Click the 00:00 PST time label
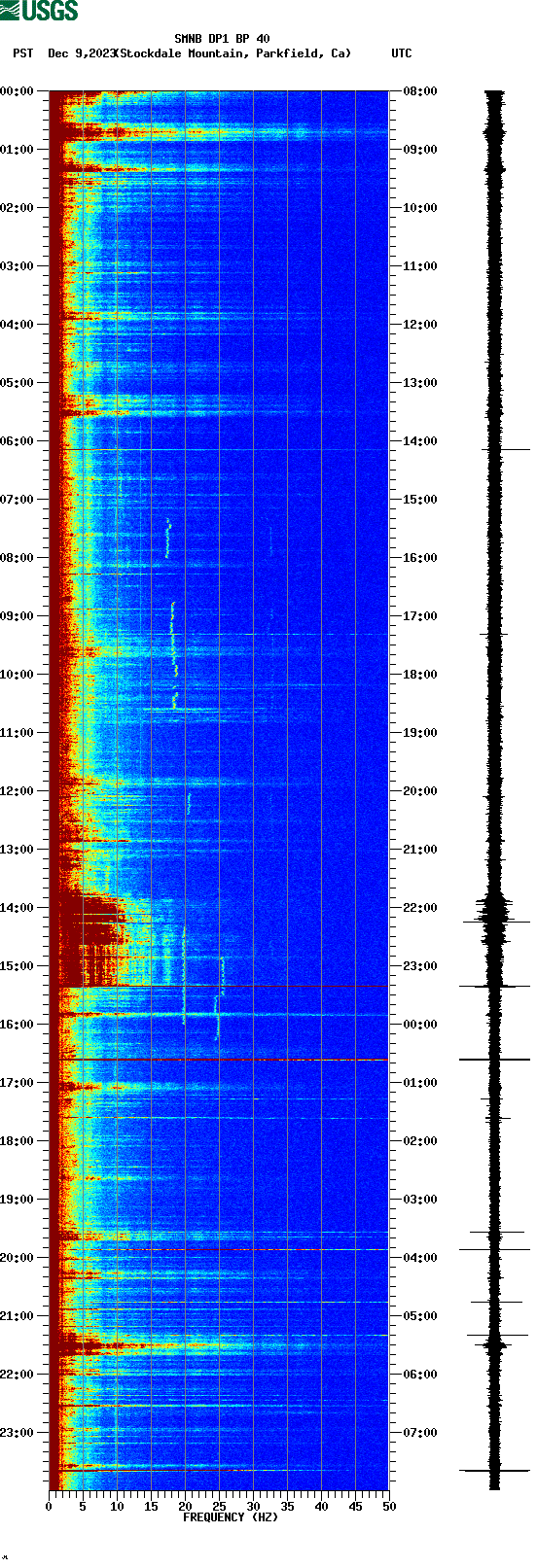The width and height of the screenshot is (537, 1568). [18, 91]
